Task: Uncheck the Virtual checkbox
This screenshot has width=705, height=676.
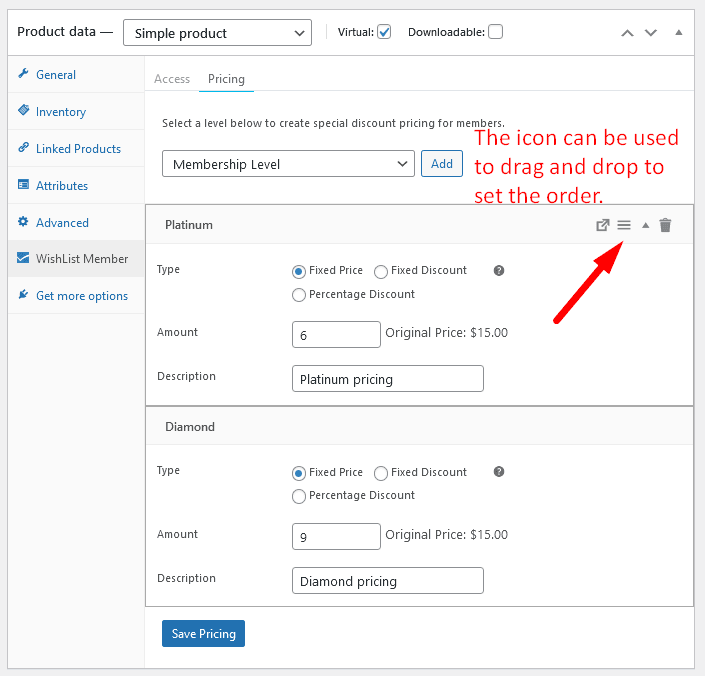Action: click(x=384, y=32)
